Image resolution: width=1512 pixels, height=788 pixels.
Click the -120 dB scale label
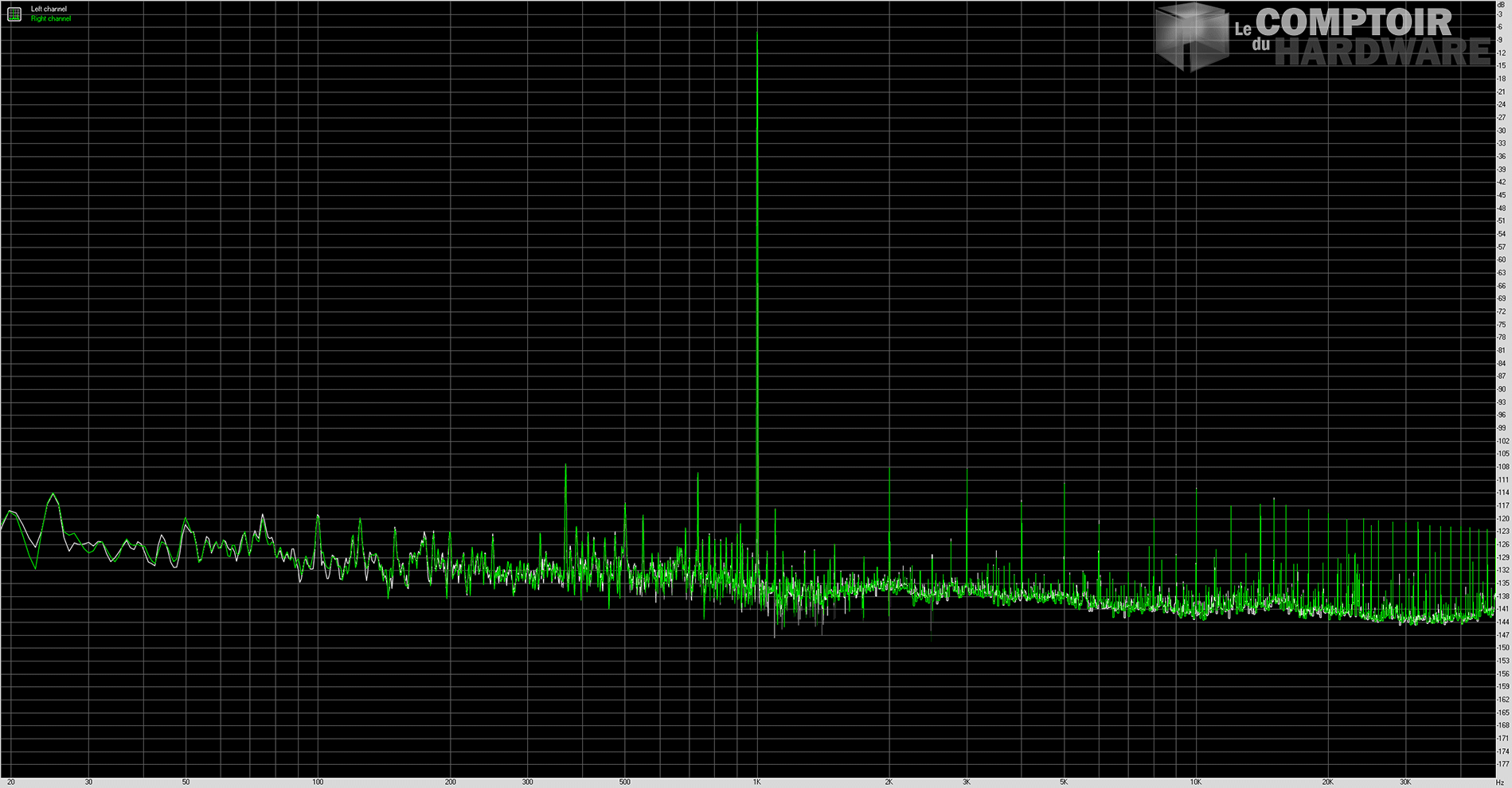pyautogui.click(x=1502, y=519)
